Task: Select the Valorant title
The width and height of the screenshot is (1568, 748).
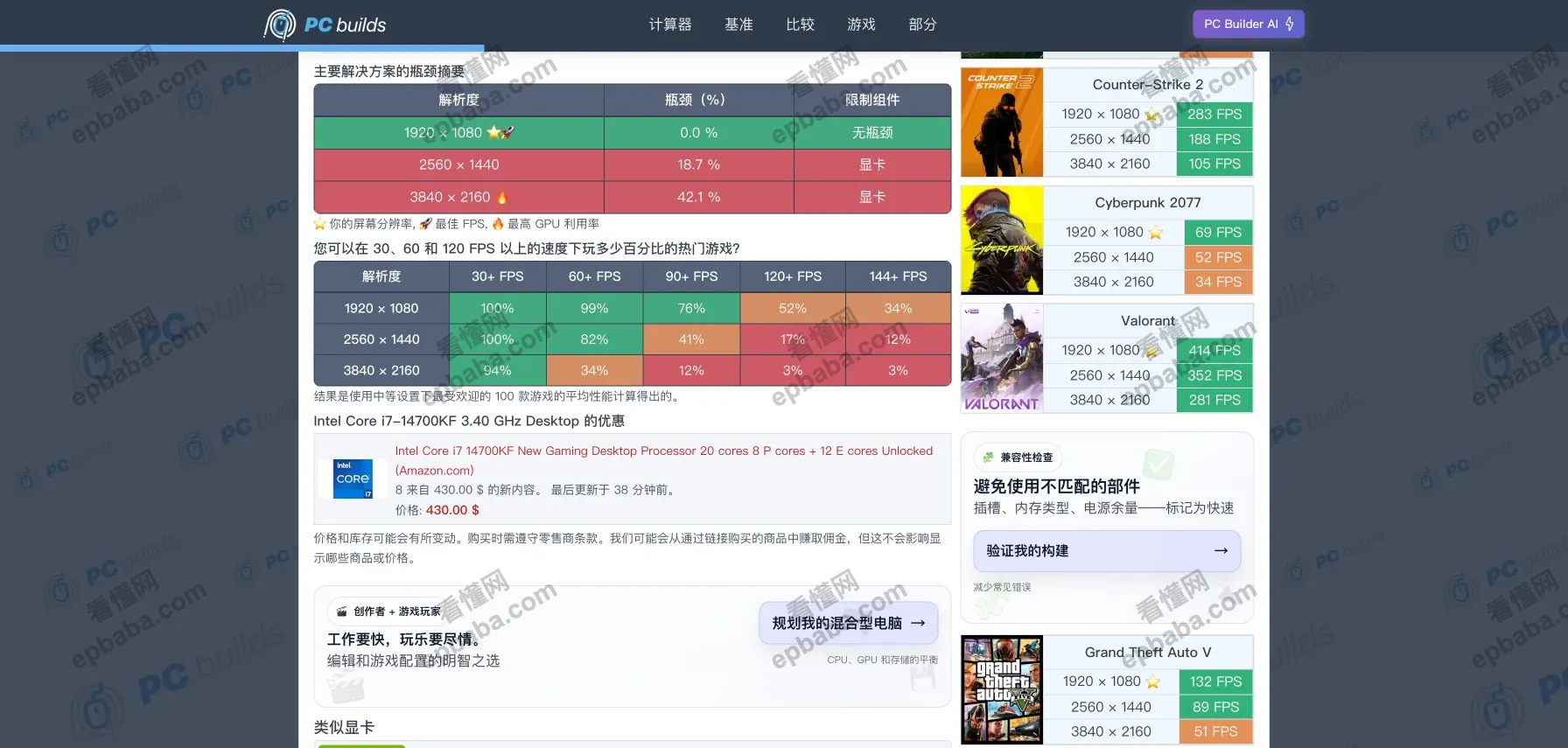Action: (x=1148, y=320)
